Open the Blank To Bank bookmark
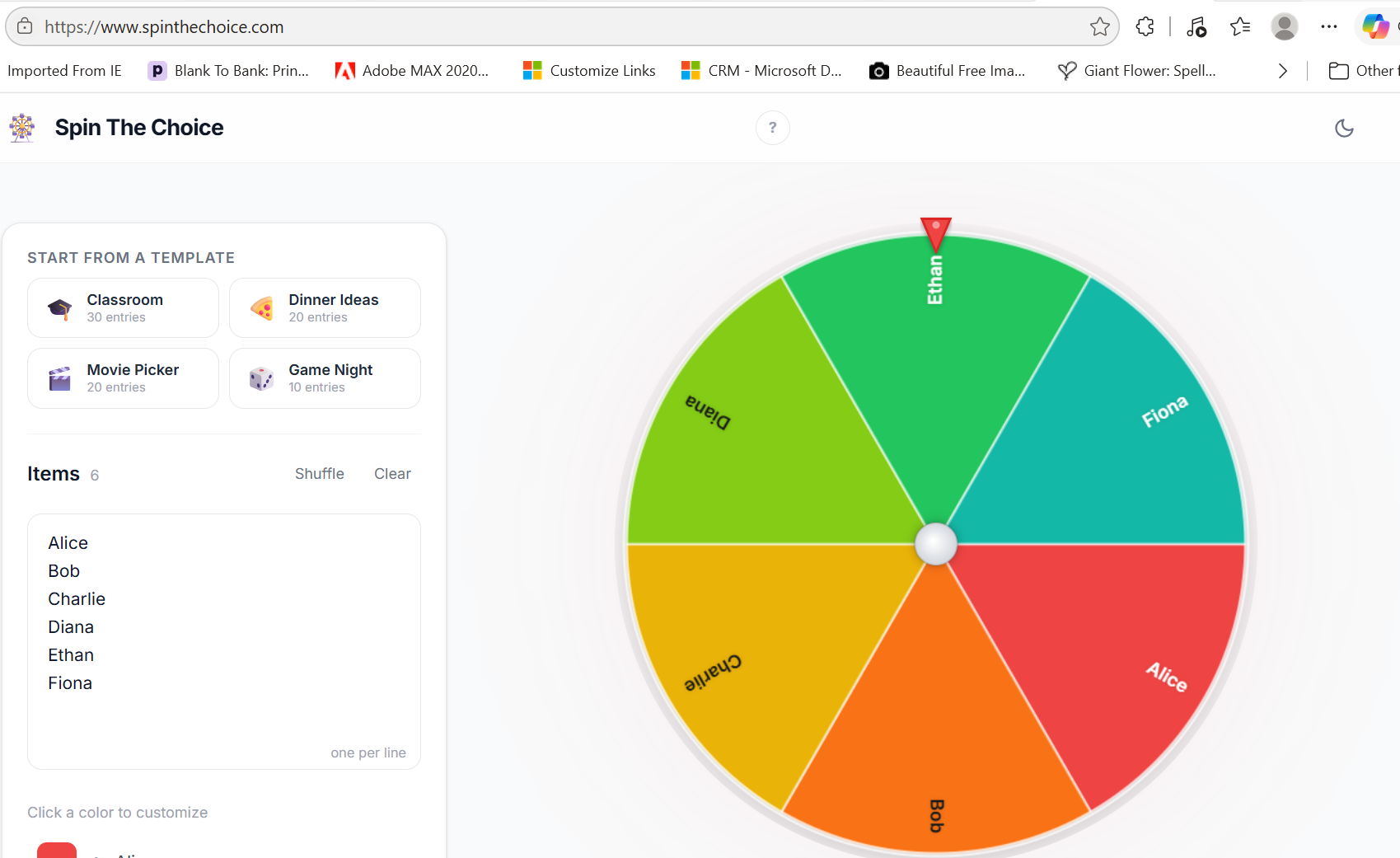This screenshot has width=1400, height=858. coord(228,71)
